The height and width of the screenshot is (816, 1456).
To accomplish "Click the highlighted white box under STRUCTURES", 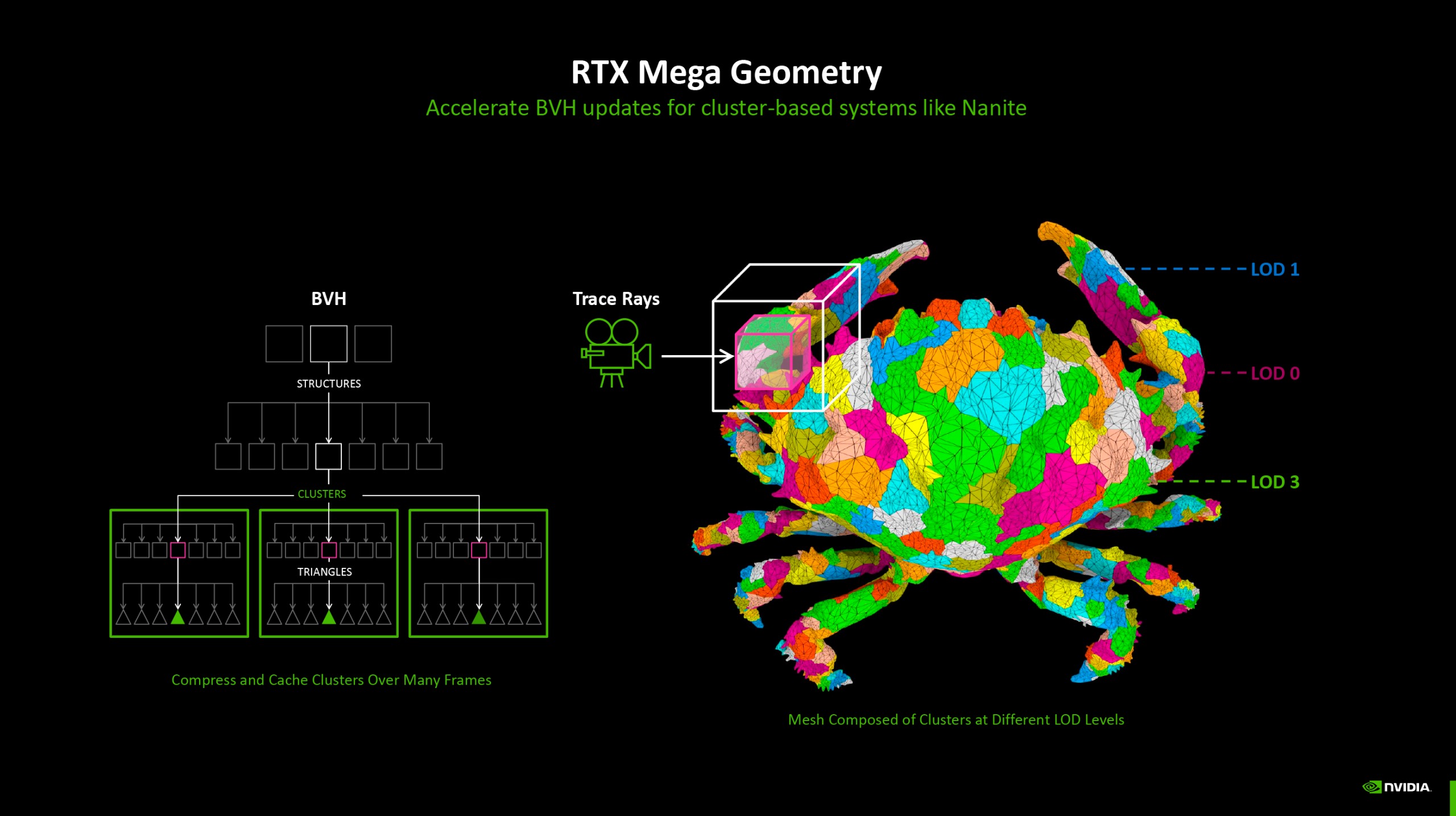I will click(329, 456).
